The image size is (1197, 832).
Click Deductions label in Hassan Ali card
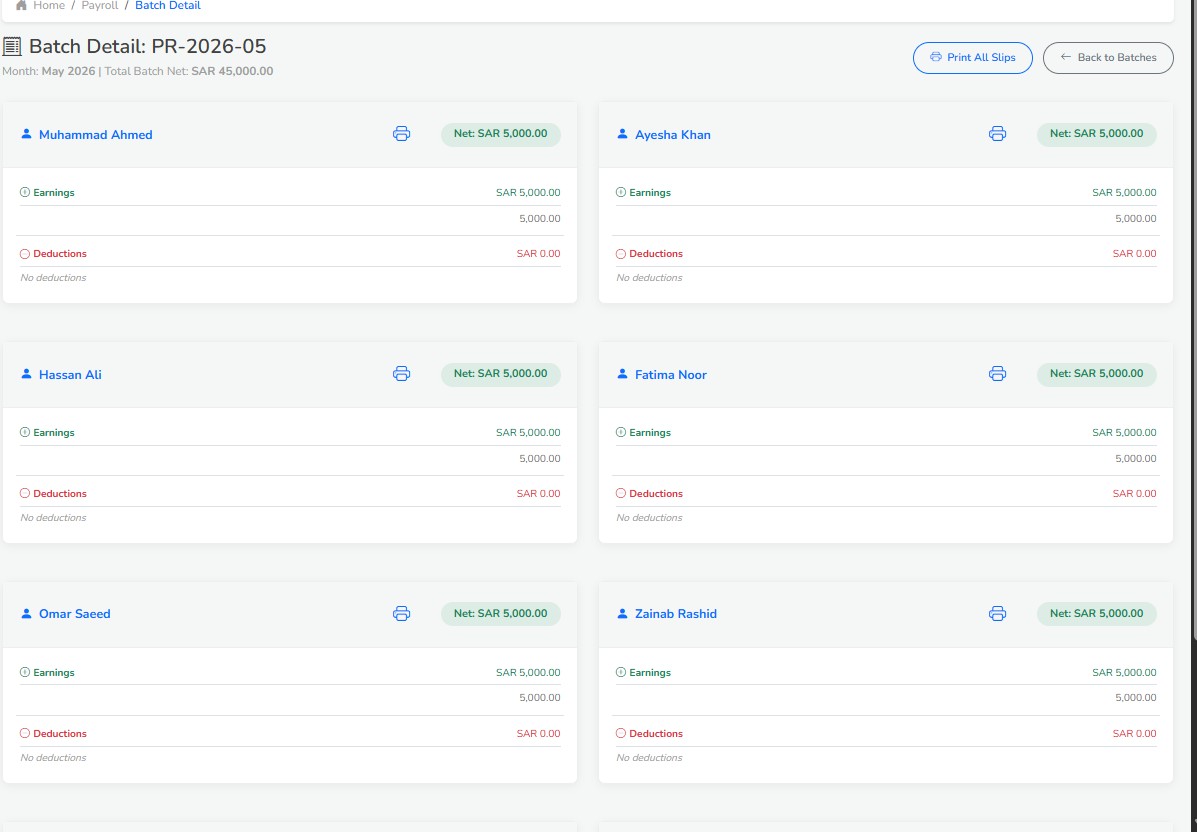60,494
